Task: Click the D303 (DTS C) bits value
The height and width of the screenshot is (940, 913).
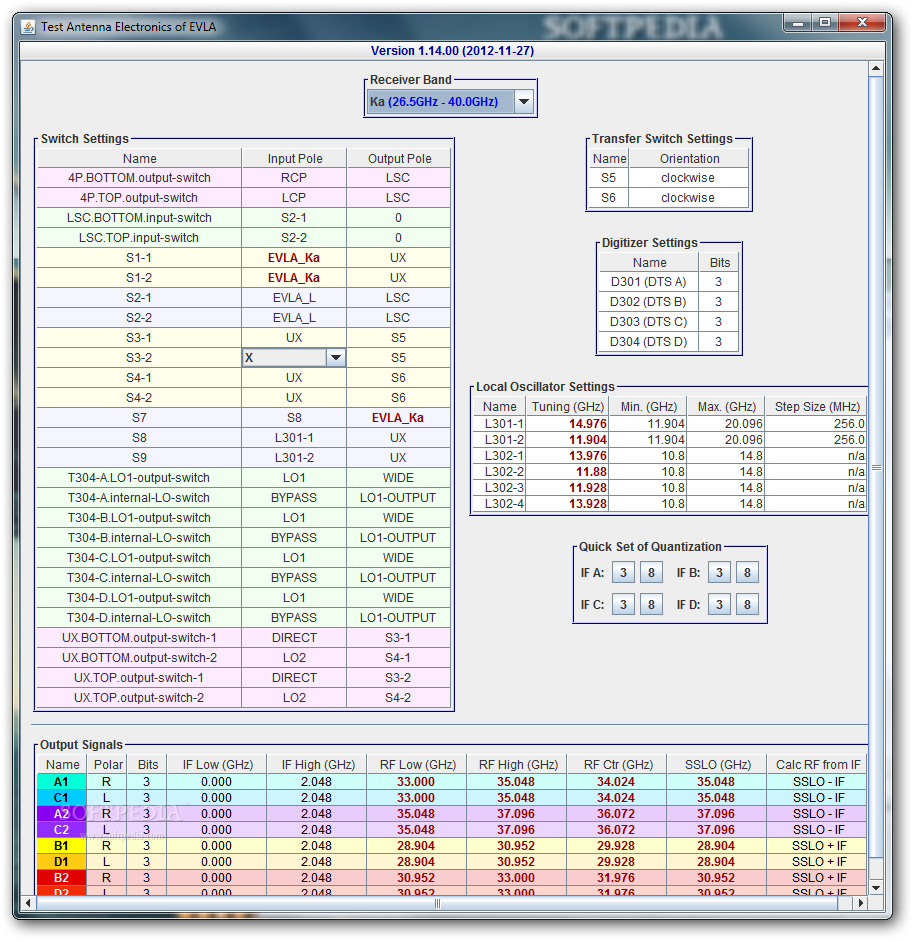Action: (718, 322)
